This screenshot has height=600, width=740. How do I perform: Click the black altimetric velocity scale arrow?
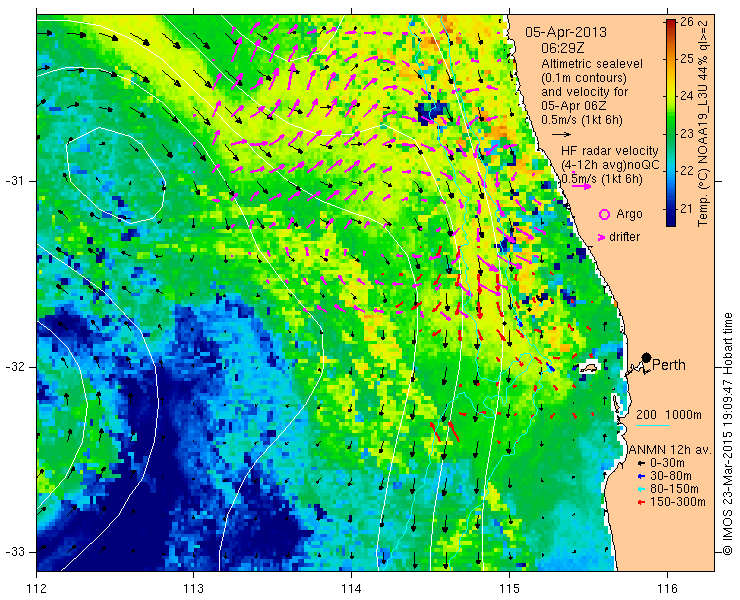click(x=561, y=134)
